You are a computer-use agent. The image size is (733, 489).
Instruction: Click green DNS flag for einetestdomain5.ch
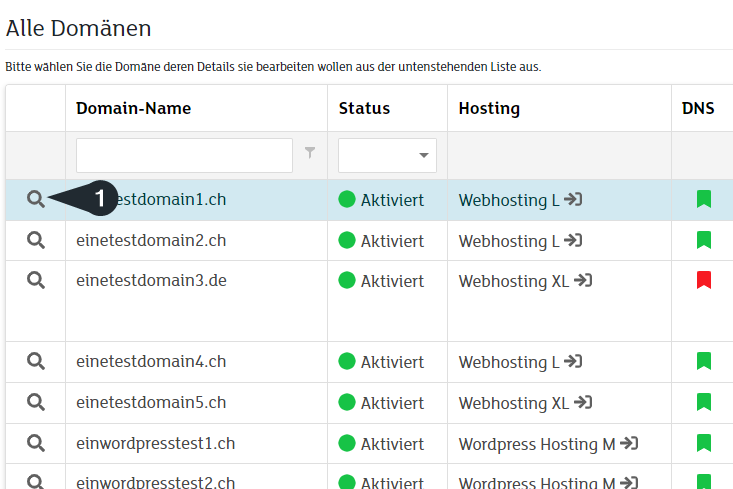[704, 402]
